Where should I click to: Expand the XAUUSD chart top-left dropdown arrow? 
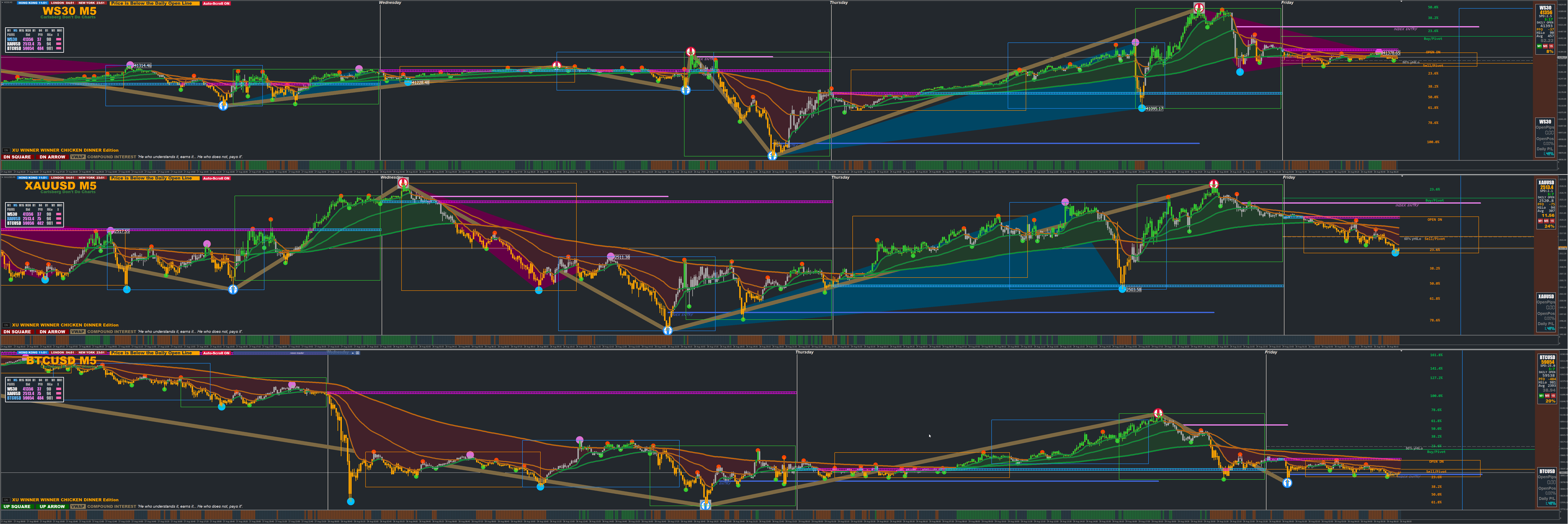click(2, 177)
